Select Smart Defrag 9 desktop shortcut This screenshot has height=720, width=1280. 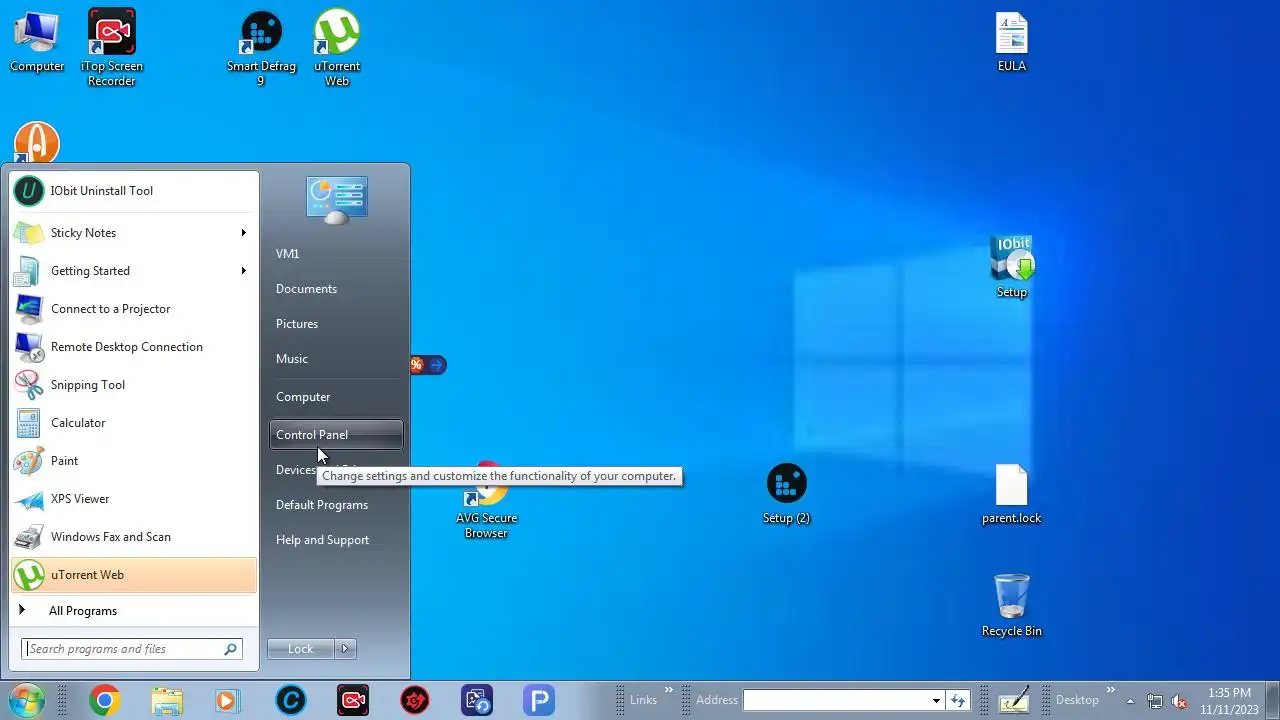pyautogui.click(x=262, y=49)
